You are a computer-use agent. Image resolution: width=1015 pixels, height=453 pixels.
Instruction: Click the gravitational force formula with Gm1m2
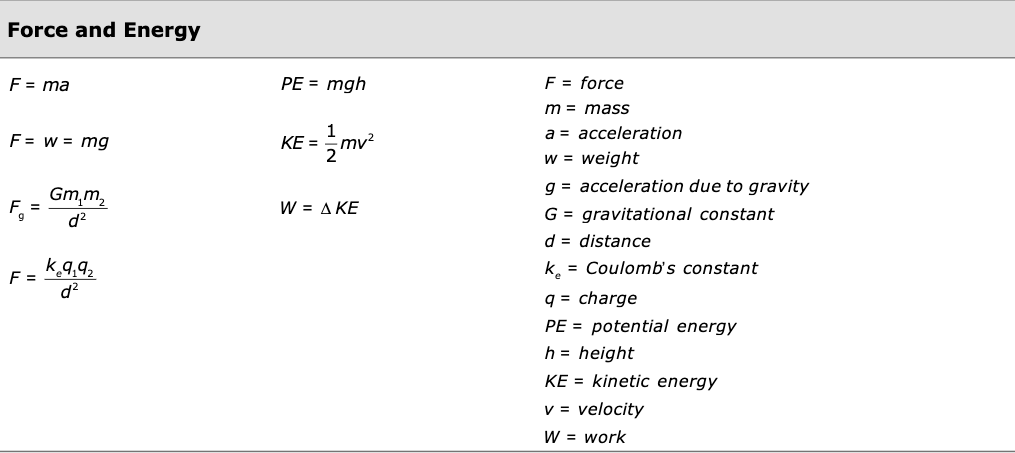pyautogui.click(x=59, y=208)
